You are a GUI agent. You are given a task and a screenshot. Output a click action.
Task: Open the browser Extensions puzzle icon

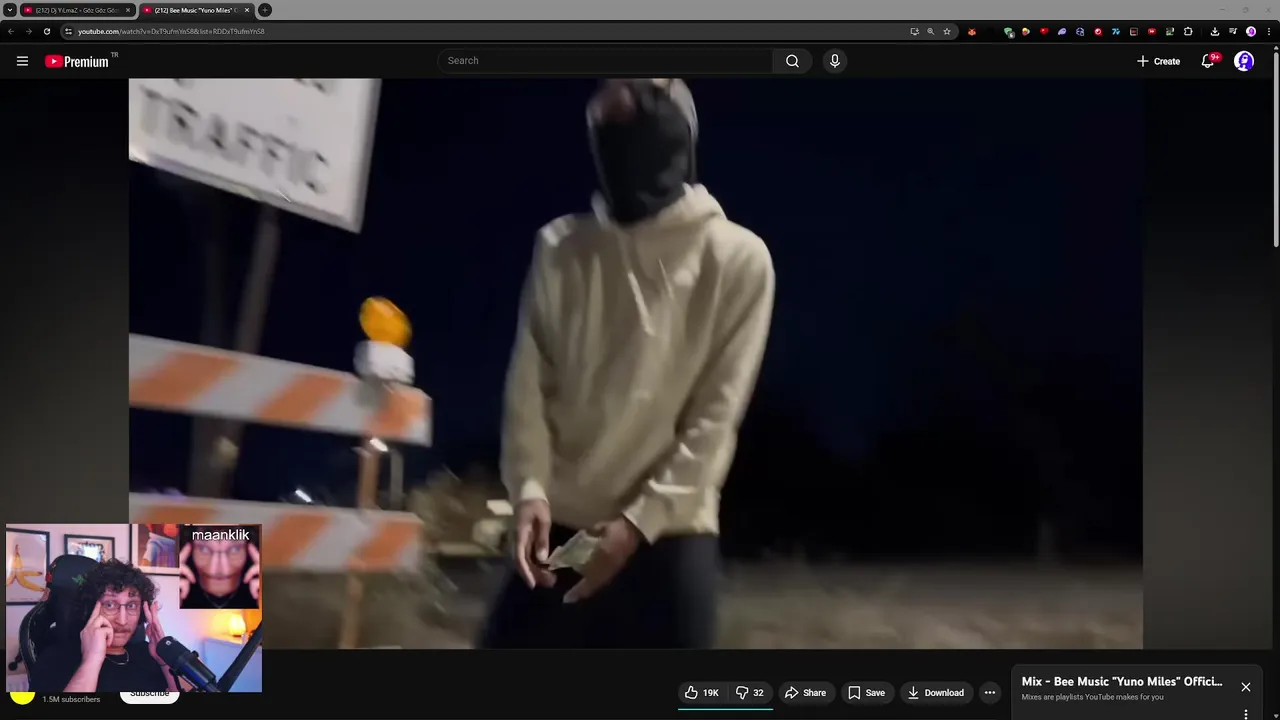1188,31
